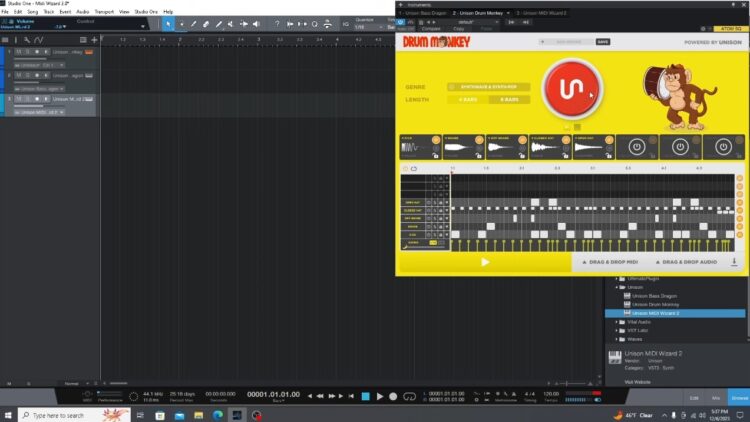Click orange circle on Closed Hat sample slot
Screen dimensions: 750x422
point(565,140)
